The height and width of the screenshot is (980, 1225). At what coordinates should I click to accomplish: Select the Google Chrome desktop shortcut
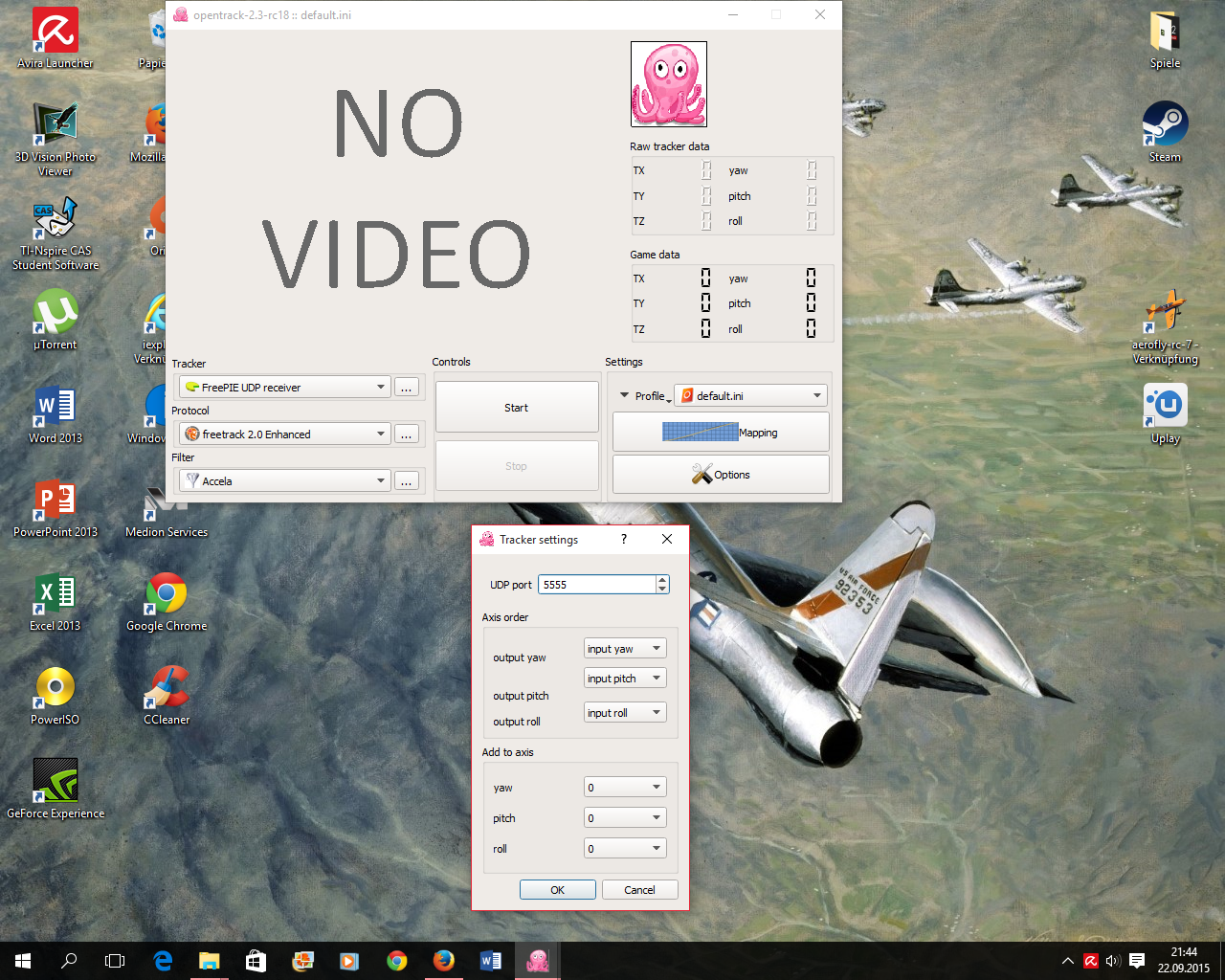coord(167,601)
